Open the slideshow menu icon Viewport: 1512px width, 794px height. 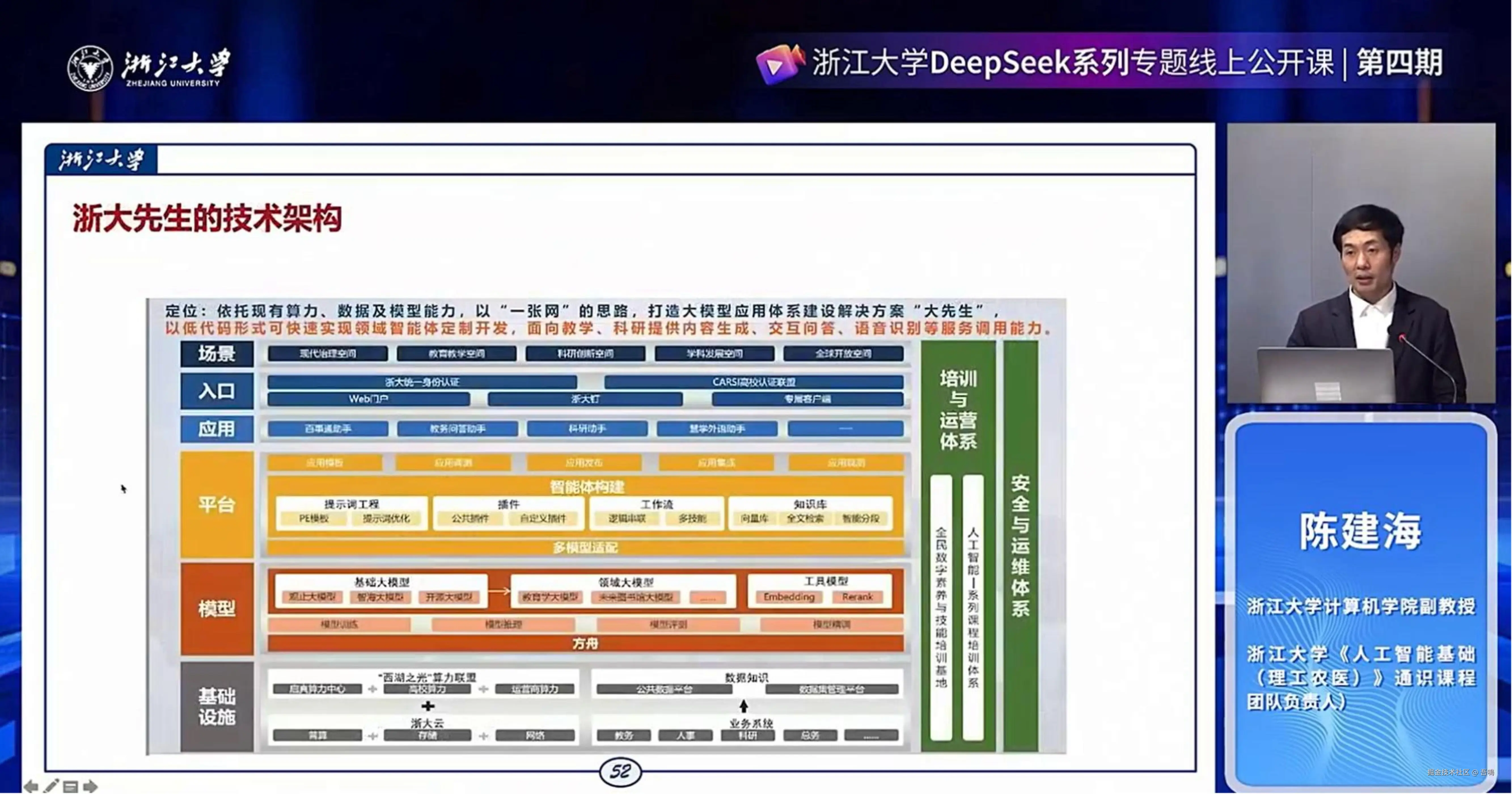[x=70, y=786]
